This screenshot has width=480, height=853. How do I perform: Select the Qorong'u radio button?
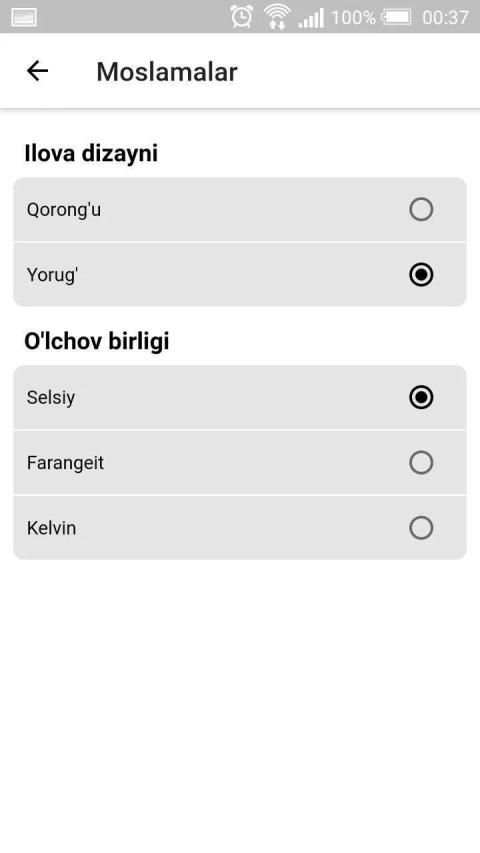pos(421,209)
